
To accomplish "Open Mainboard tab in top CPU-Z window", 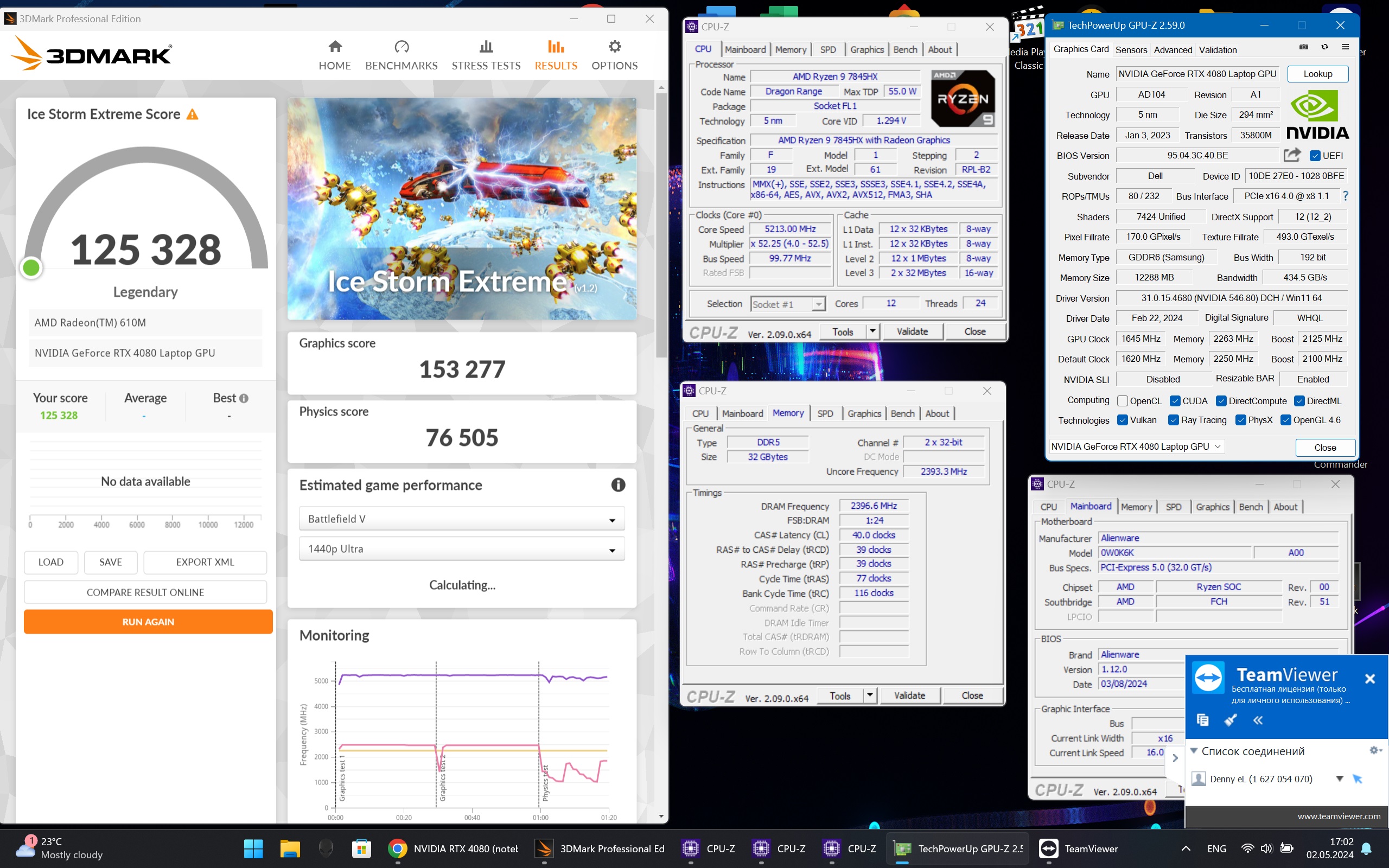I will [745, 49].
